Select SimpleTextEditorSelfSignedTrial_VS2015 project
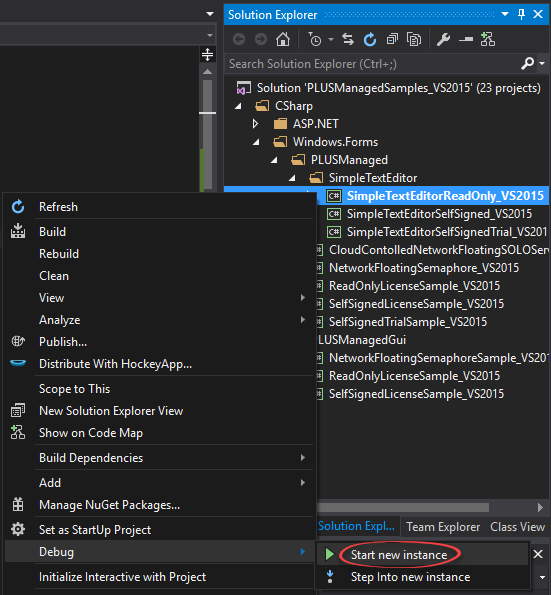 [x=447, y=232]
